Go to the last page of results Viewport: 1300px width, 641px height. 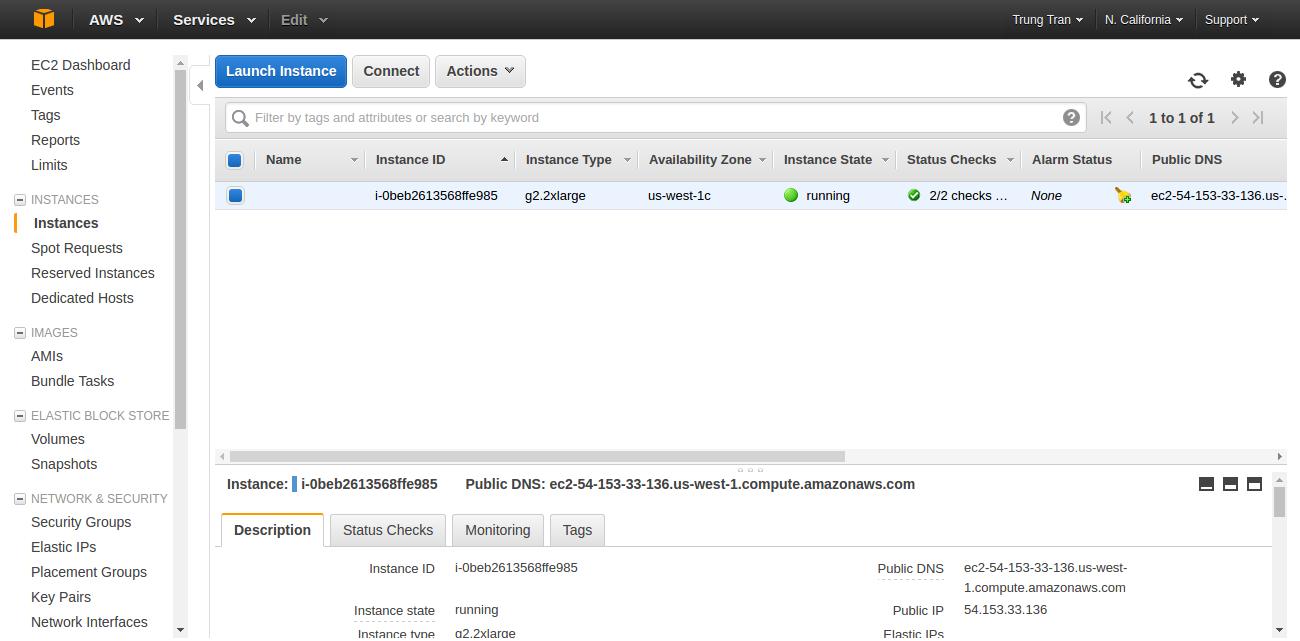click(x=1259, y=117)
